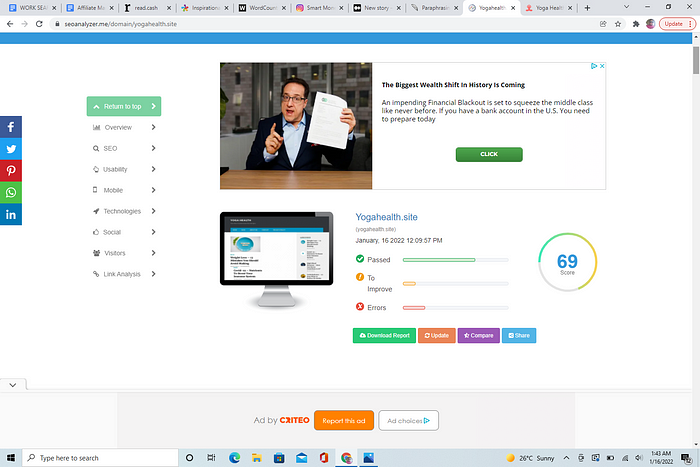Open browser extensions puzzle icon
Image resolution: width=700 pixels, height=467 pixels.
(636, 24)
